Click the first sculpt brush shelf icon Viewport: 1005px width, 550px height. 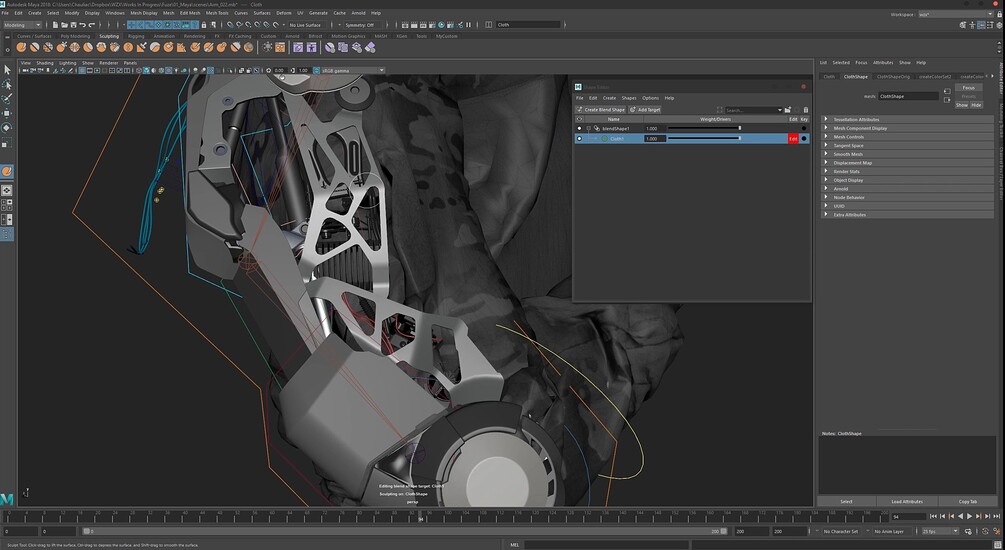(x=21, y=47)
